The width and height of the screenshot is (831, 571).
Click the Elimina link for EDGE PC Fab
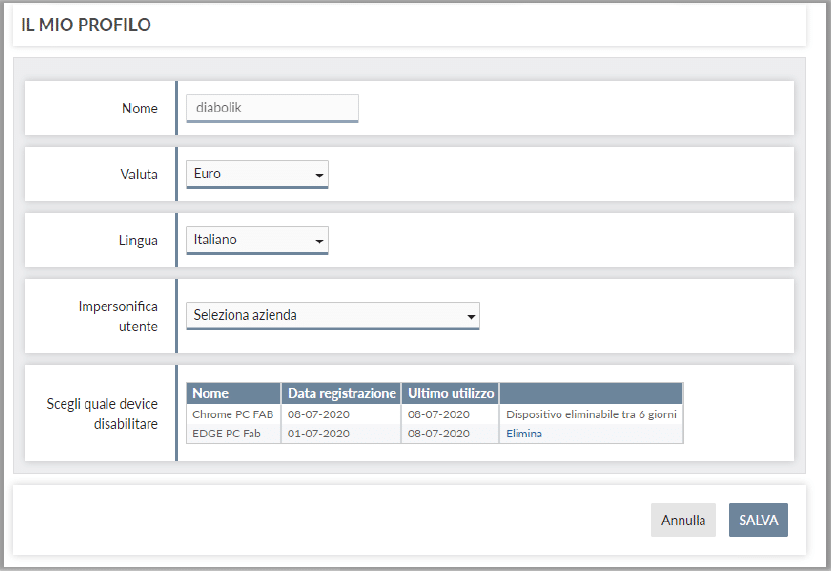point(524,433)
